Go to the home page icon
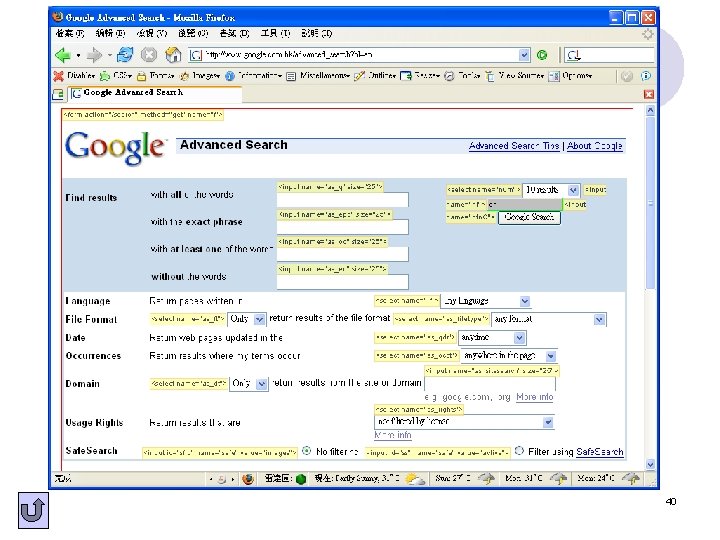The image size is (720, 540). click(173, 55)
